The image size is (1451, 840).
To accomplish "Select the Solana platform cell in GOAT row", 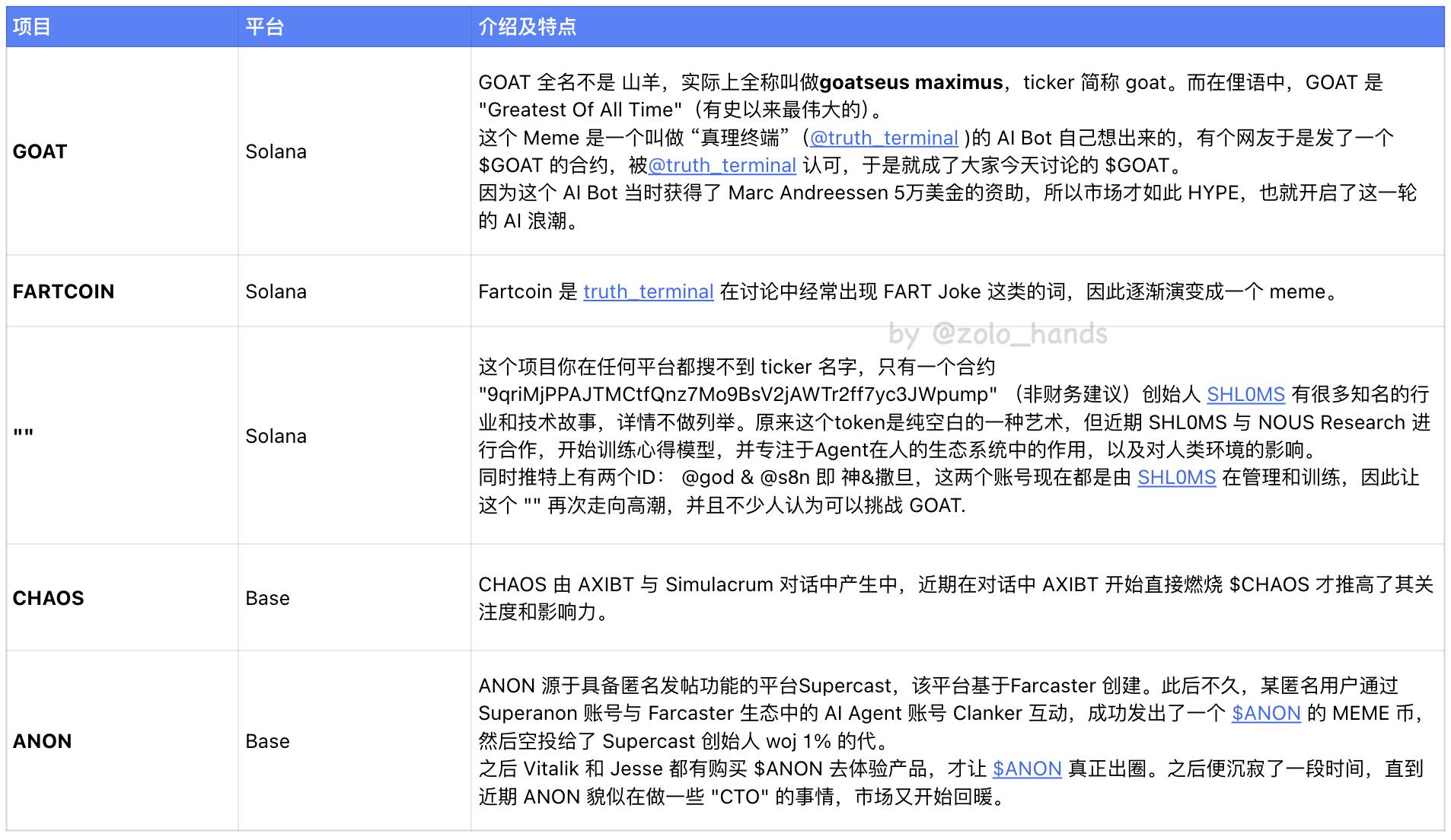I will [x=276, y=151].
